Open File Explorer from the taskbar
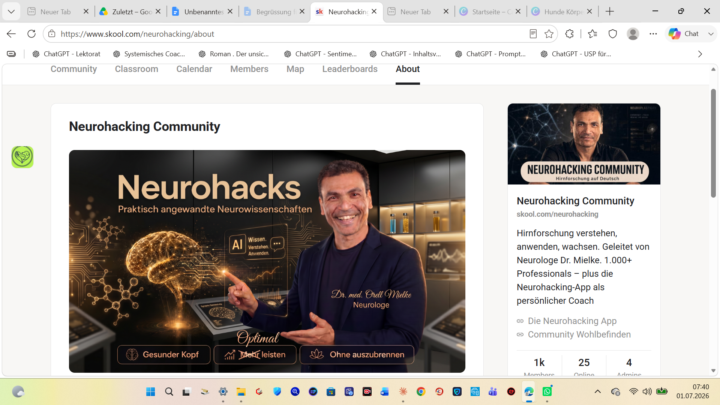This screenshot has height=405, width=720. point(241,392)
